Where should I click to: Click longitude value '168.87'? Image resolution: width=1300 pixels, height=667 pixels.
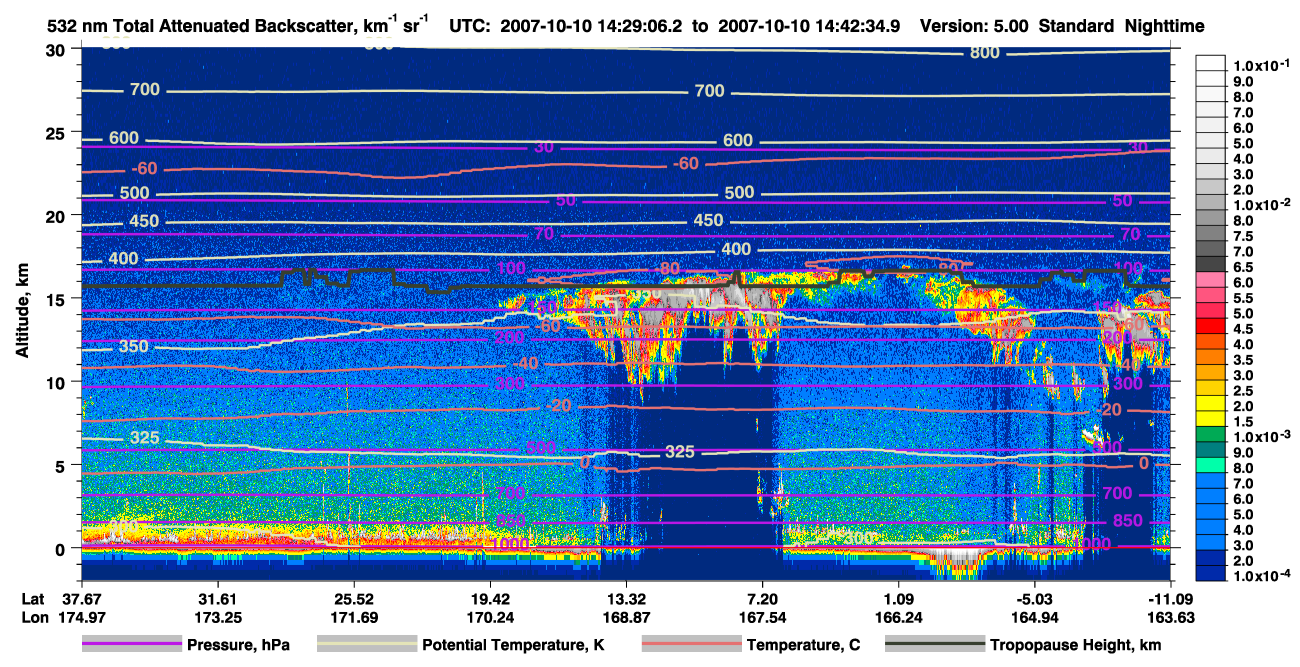click(x=627, y=618)
